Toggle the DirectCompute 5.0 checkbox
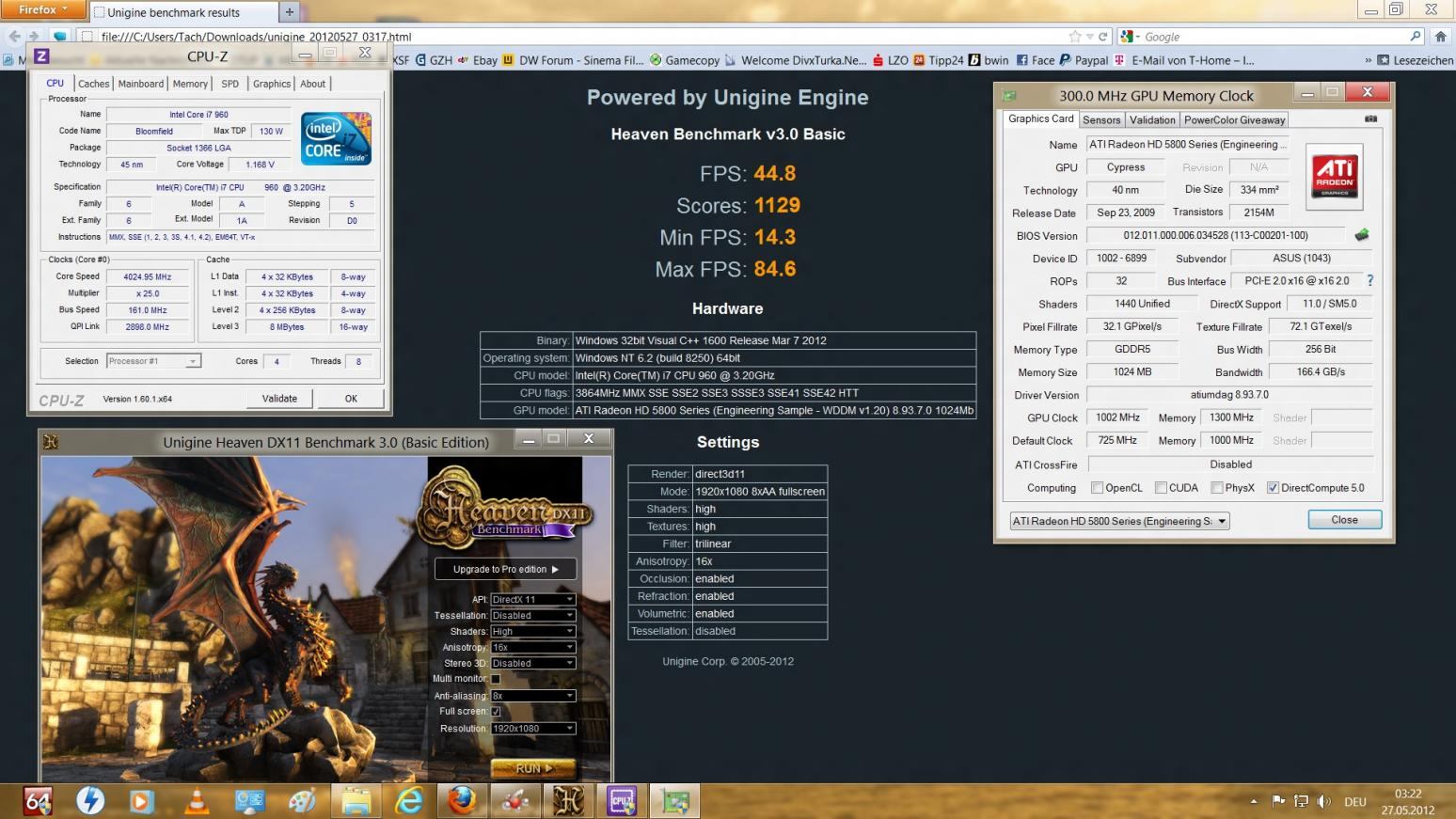 point(1273,487)
